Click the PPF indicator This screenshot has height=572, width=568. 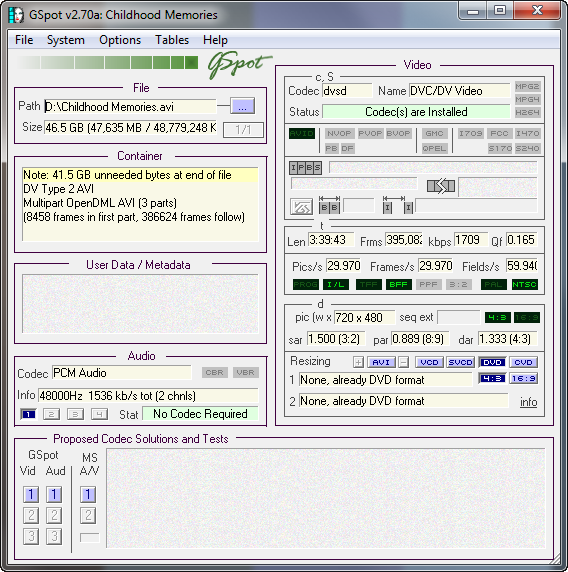point(429,284)
